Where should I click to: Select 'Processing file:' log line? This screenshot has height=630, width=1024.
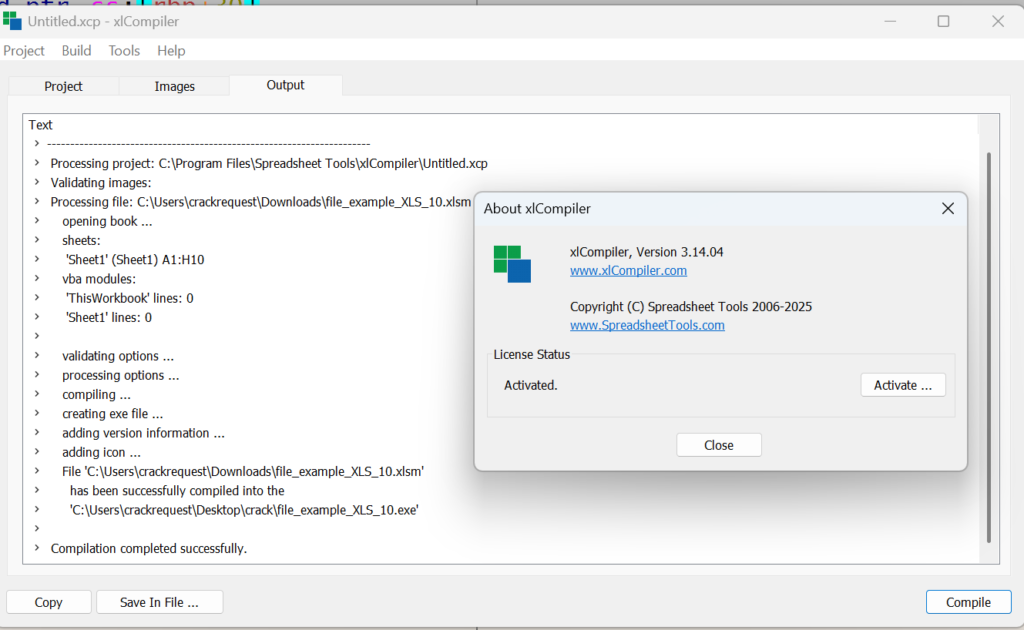tap(261, 202)
